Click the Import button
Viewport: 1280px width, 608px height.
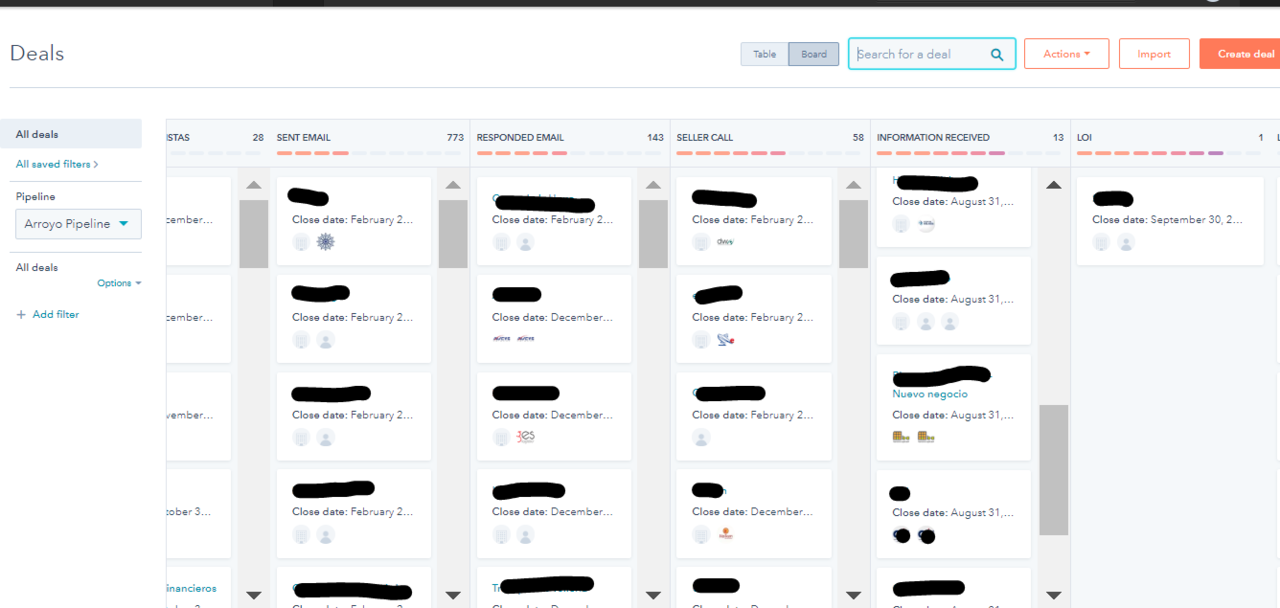click(x=1153, y=54)
